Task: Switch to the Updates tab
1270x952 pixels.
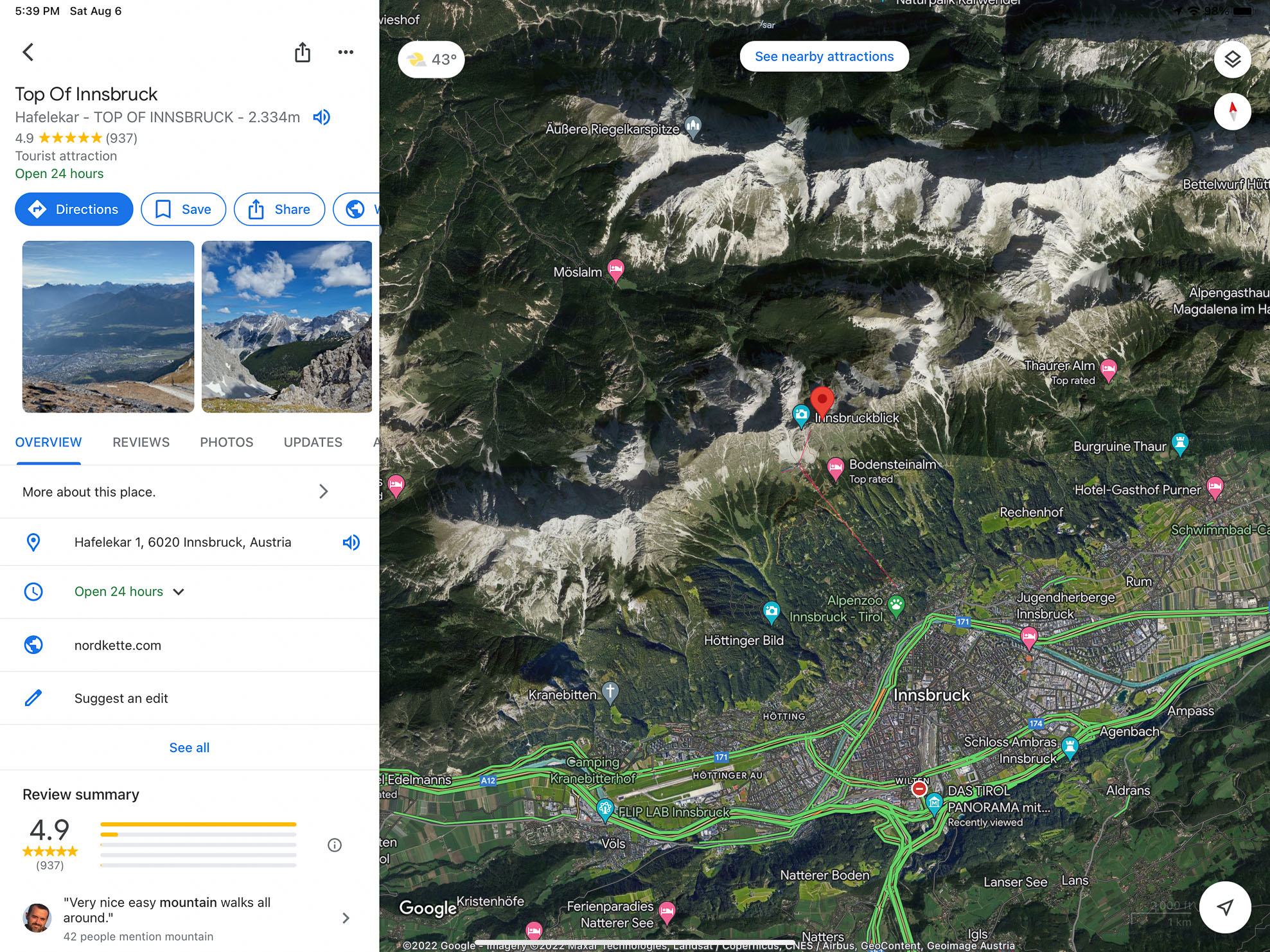Action: pos(313,443)
